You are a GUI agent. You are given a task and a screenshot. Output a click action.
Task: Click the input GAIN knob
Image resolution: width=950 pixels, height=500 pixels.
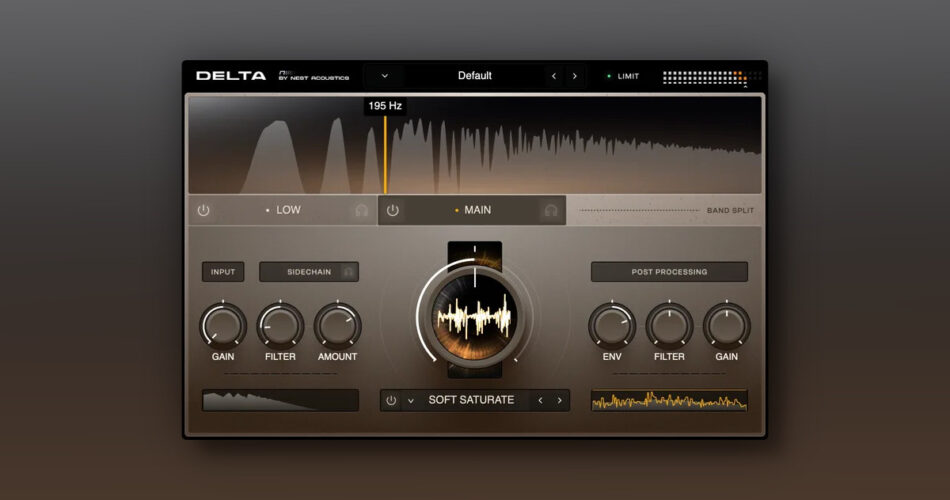coord(223,325)
